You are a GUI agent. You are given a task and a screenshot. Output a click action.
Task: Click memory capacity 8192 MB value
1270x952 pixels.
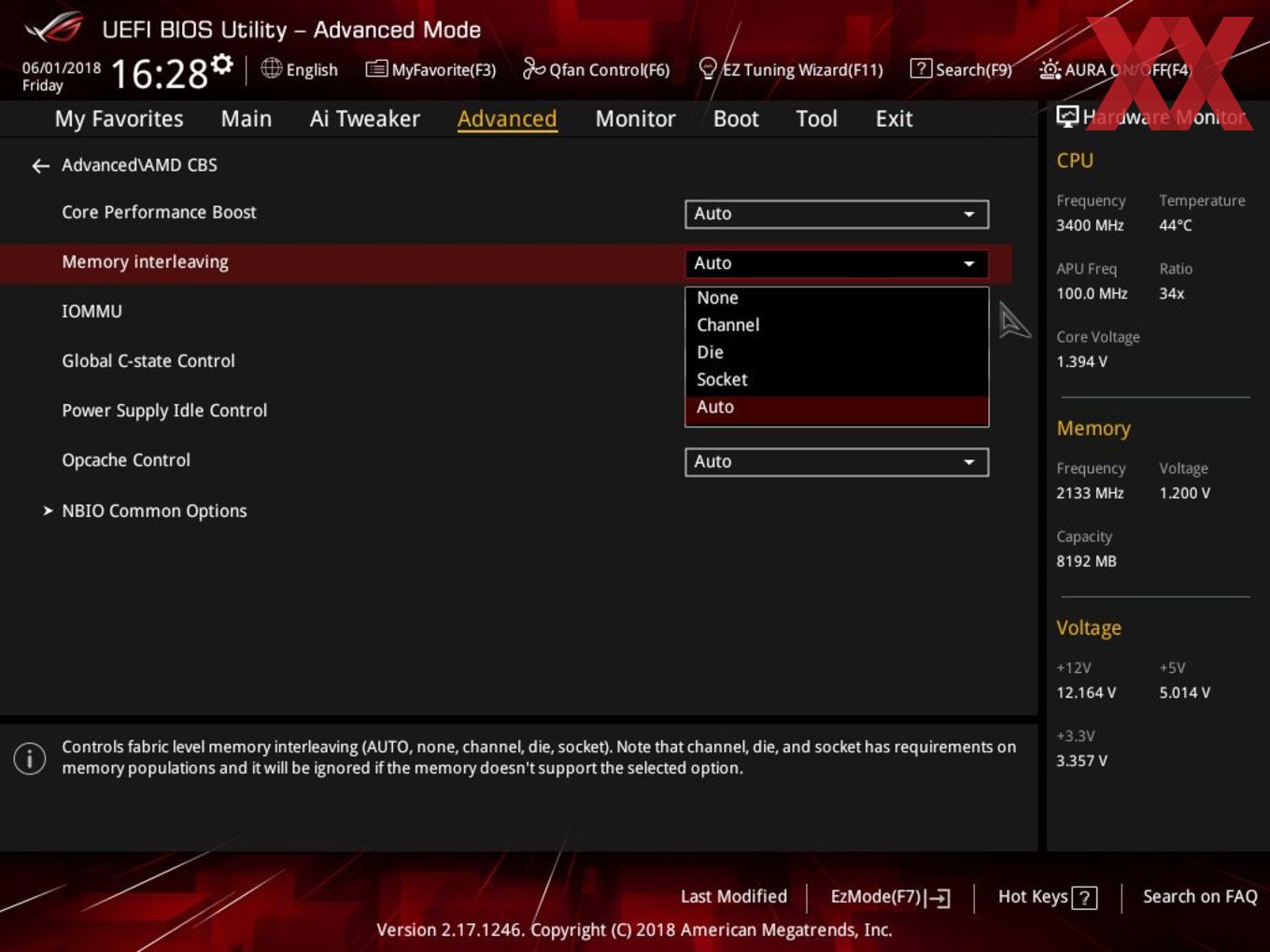(1086, 561)
